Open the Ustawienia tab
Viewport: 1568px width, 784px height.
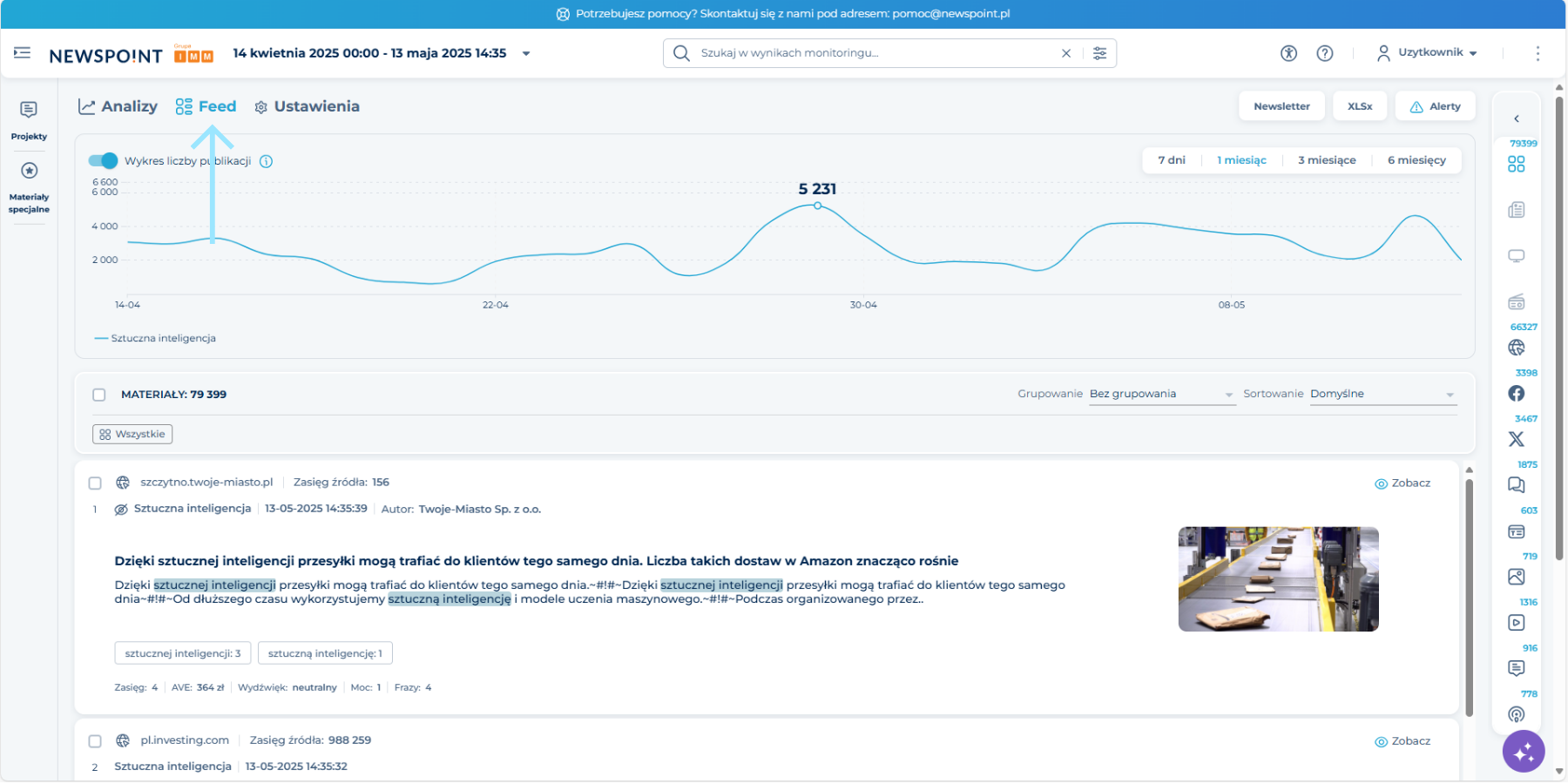point(307,106)
